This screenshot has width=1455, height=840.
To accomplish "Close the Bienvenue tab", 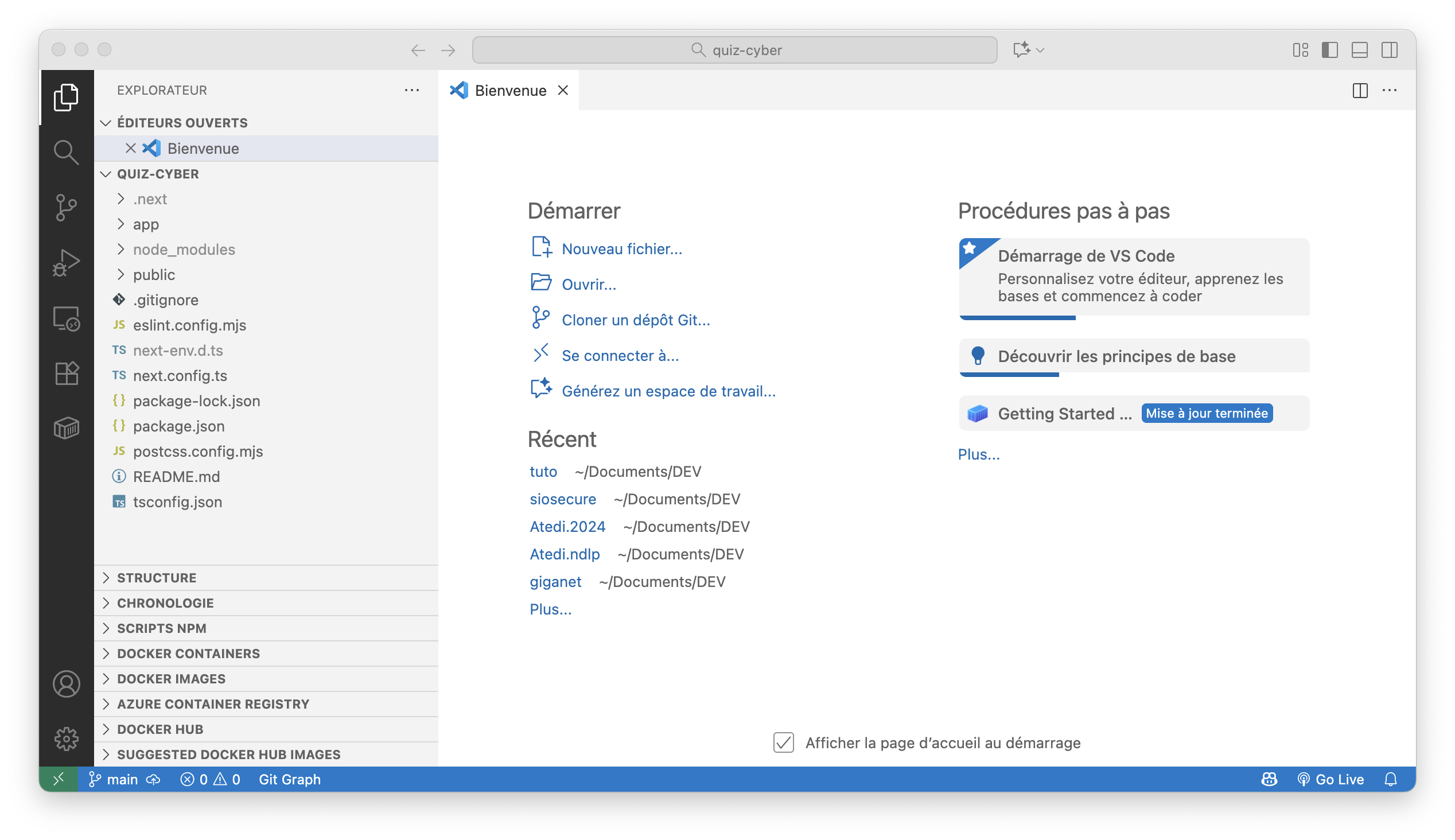I will coord(562,90).
